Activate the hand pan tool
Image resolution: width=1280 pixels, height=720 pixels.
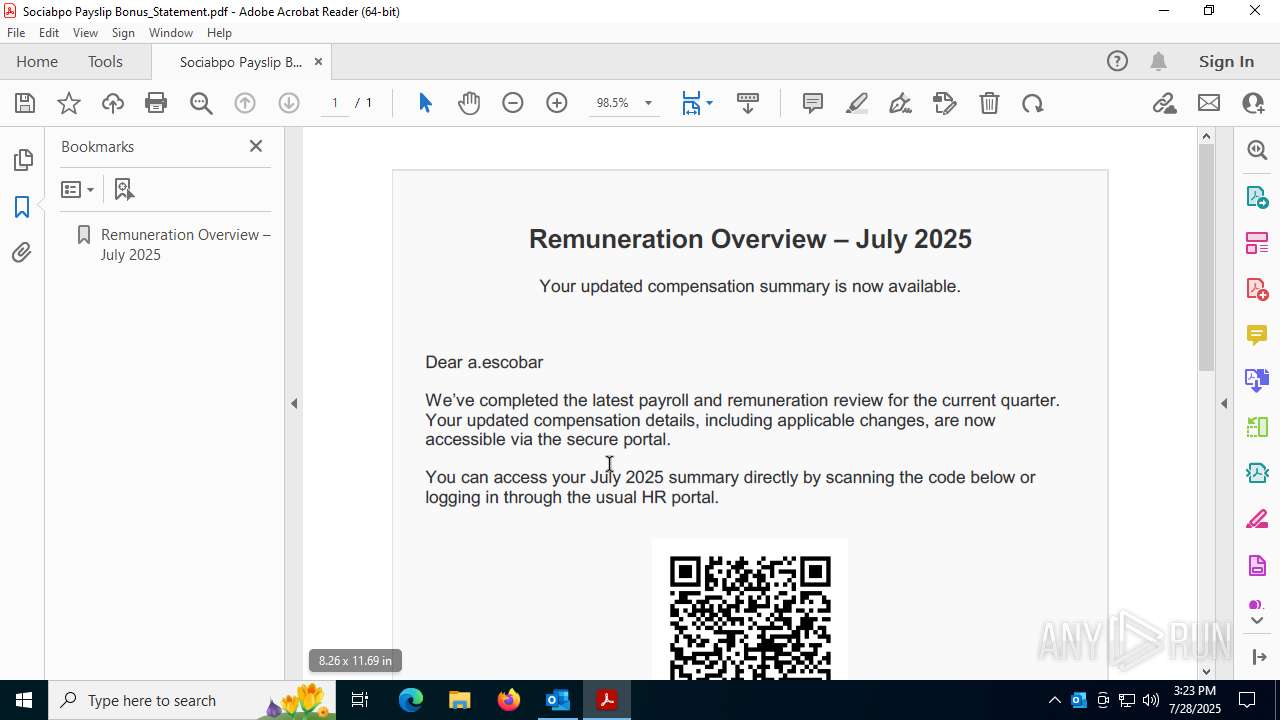(469, 103)
